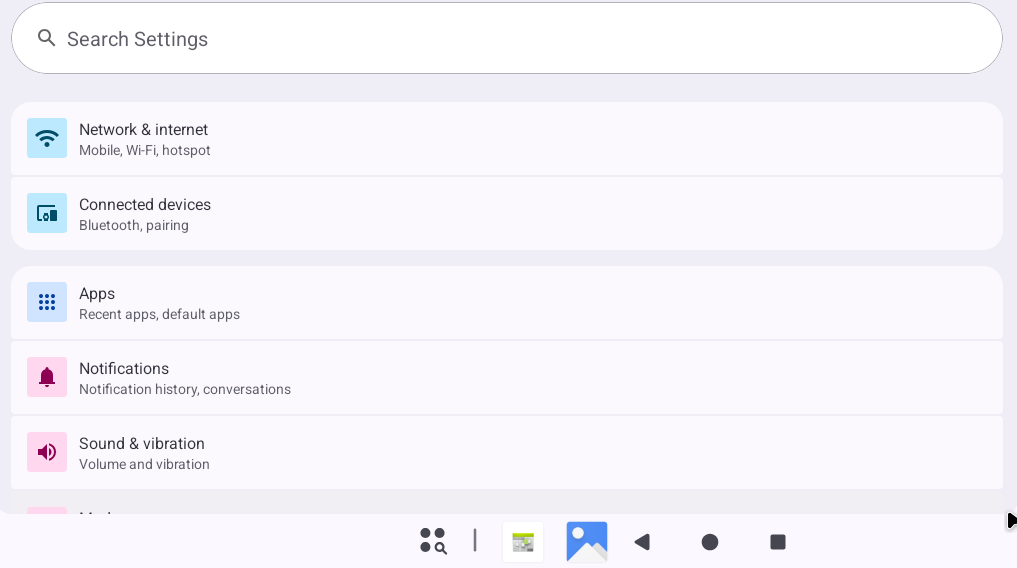Click the Connected devices icon
This screenshot has height=568, width=1017.
coord(47,213)
